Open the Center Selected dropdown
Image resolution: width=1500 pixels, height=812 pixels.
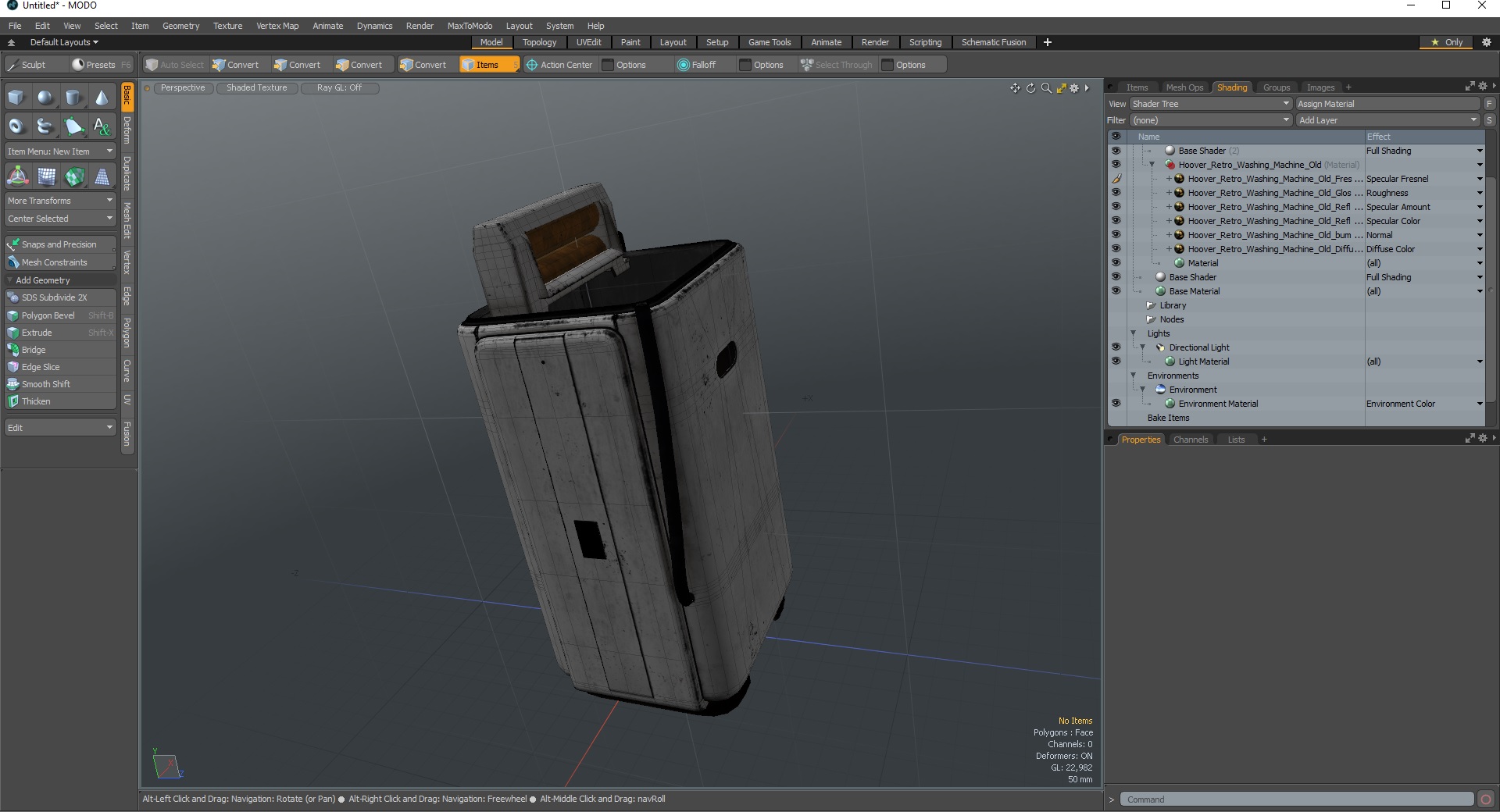60,219
